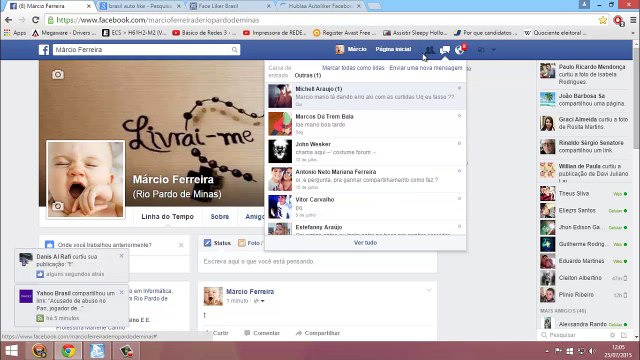The height and width of the screenshot is (360, 640).
Task: Open 'Megaware - Drivers' bookmark
Action: (64, 33)
